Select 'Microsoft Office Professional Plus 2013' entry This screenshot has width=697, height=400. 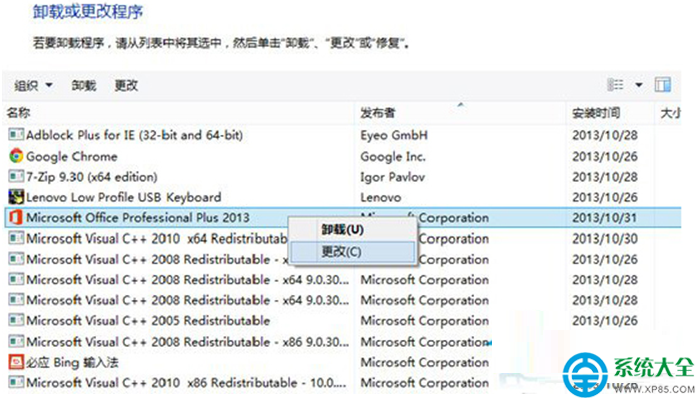[138, 218]
